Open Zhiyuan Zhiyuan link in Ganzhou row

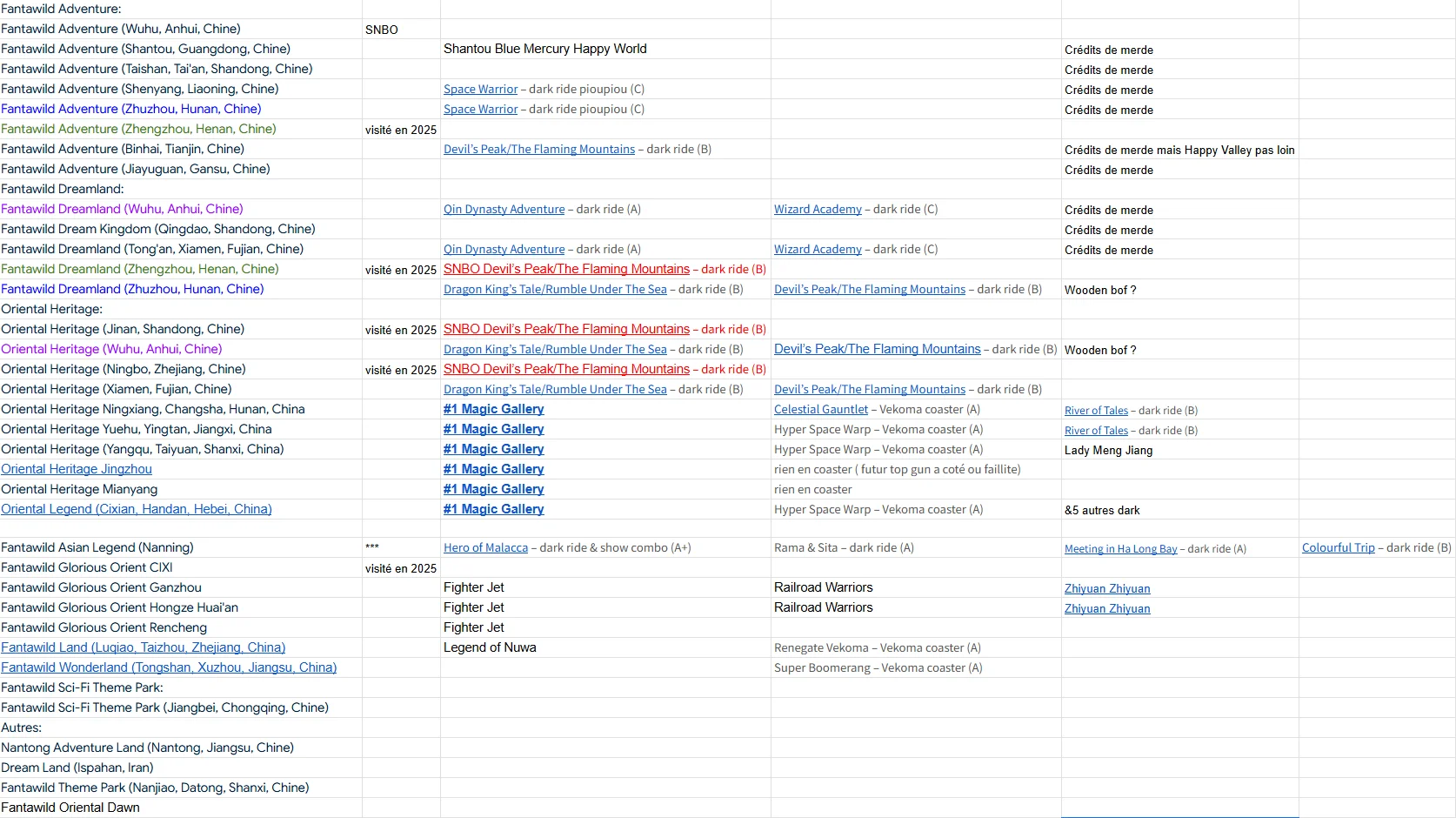pos(1107,588)
